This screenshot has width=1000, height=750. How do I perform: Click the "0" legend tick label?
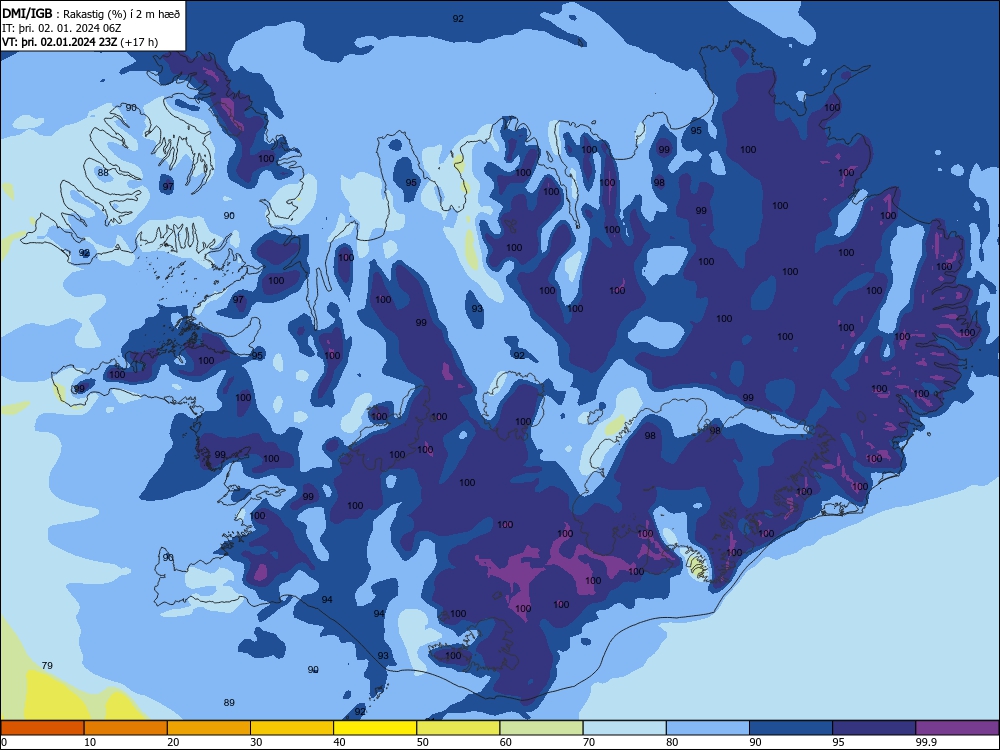pos(4,742)
